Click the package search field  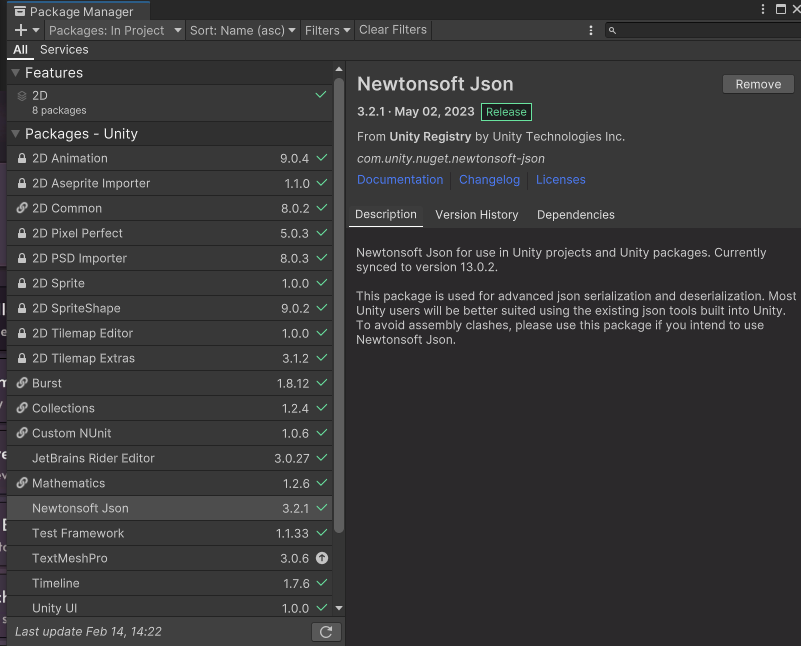coord(703,30)
